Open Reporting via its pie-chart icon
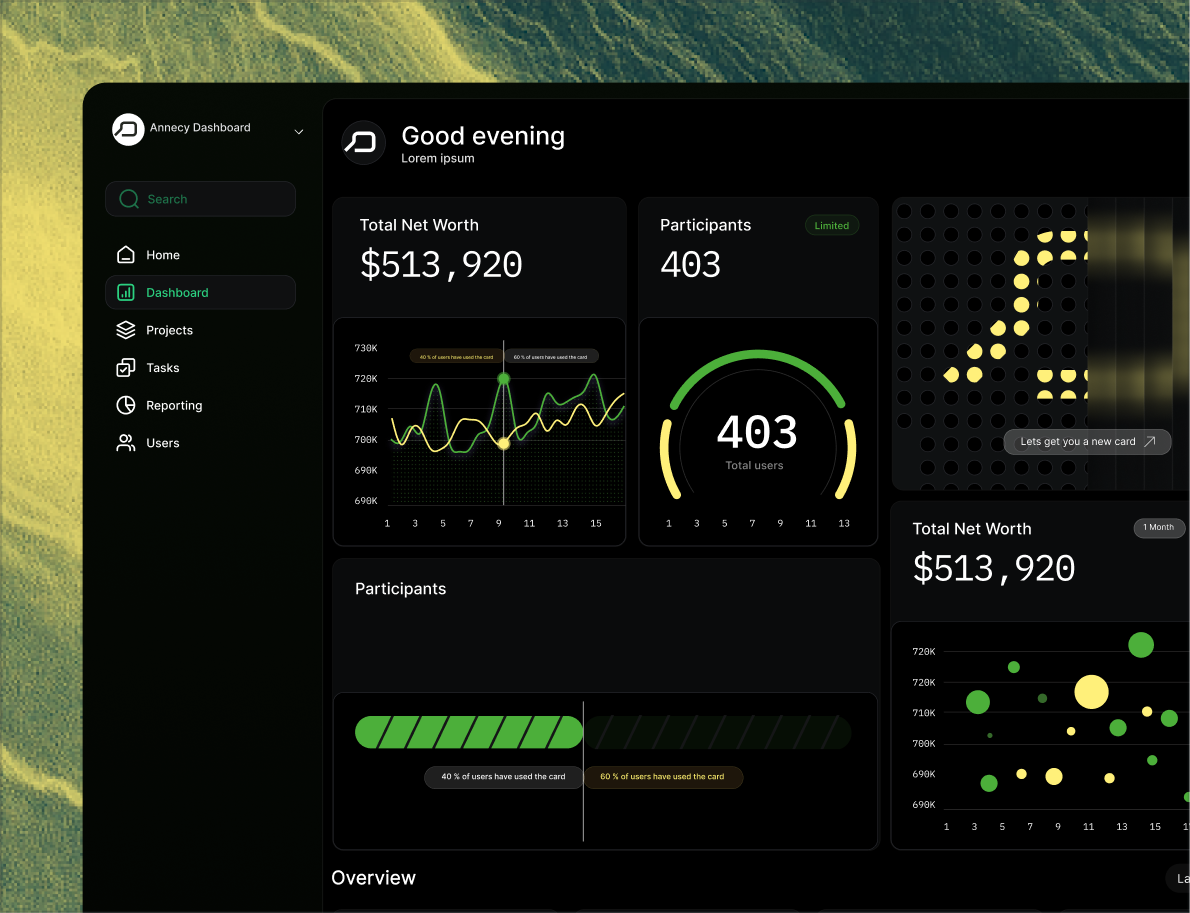This screenshot has height=913, width=1190. [127, 405]
